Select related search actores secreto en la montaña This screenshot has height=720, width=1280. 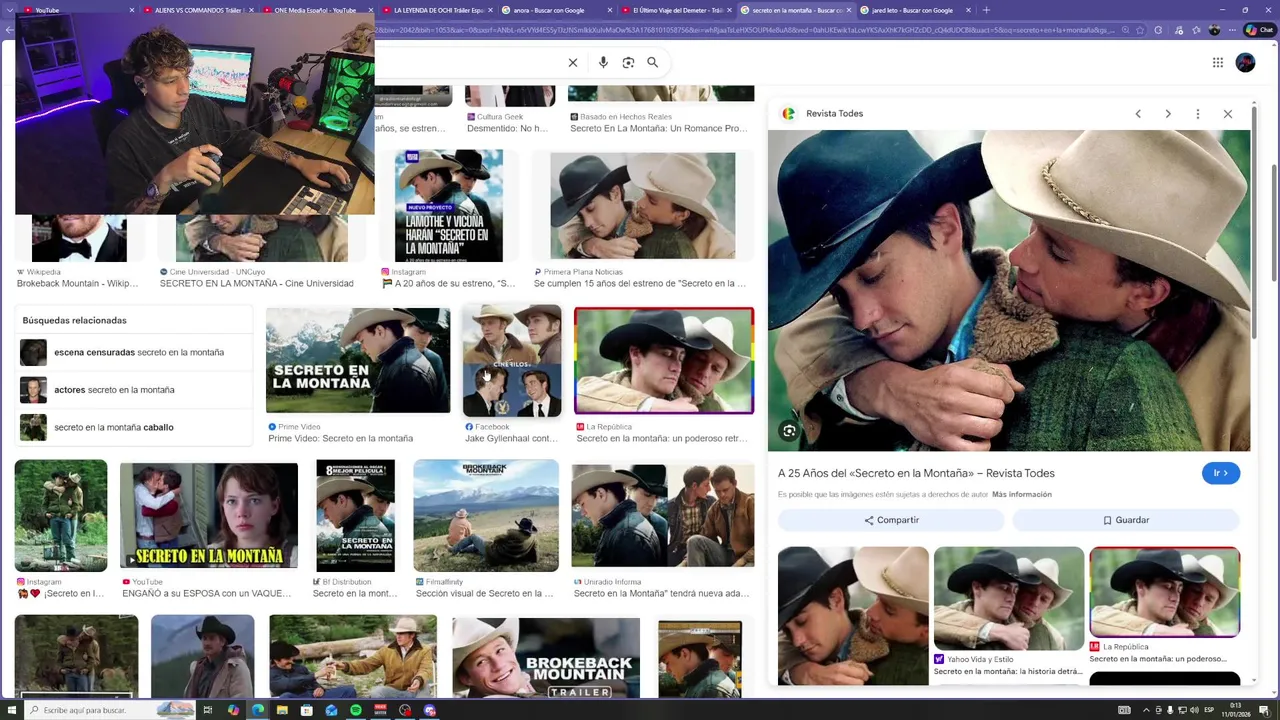pyautogui.click(x=134, y=390)
